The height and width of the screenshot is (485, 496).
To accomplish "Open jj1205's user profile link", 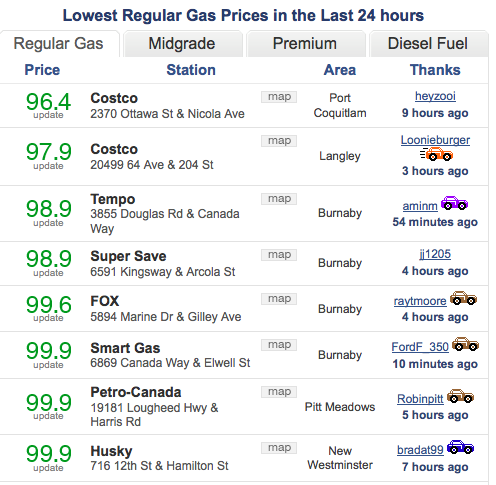I will pyautogui.click(x=435, y=254).
